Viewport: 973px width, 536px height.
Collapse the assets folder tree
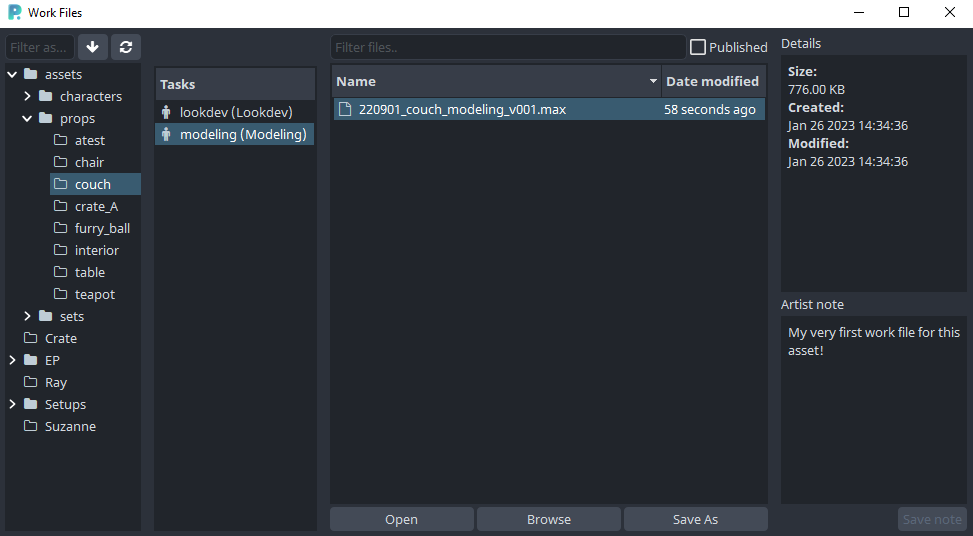point(13,74)
